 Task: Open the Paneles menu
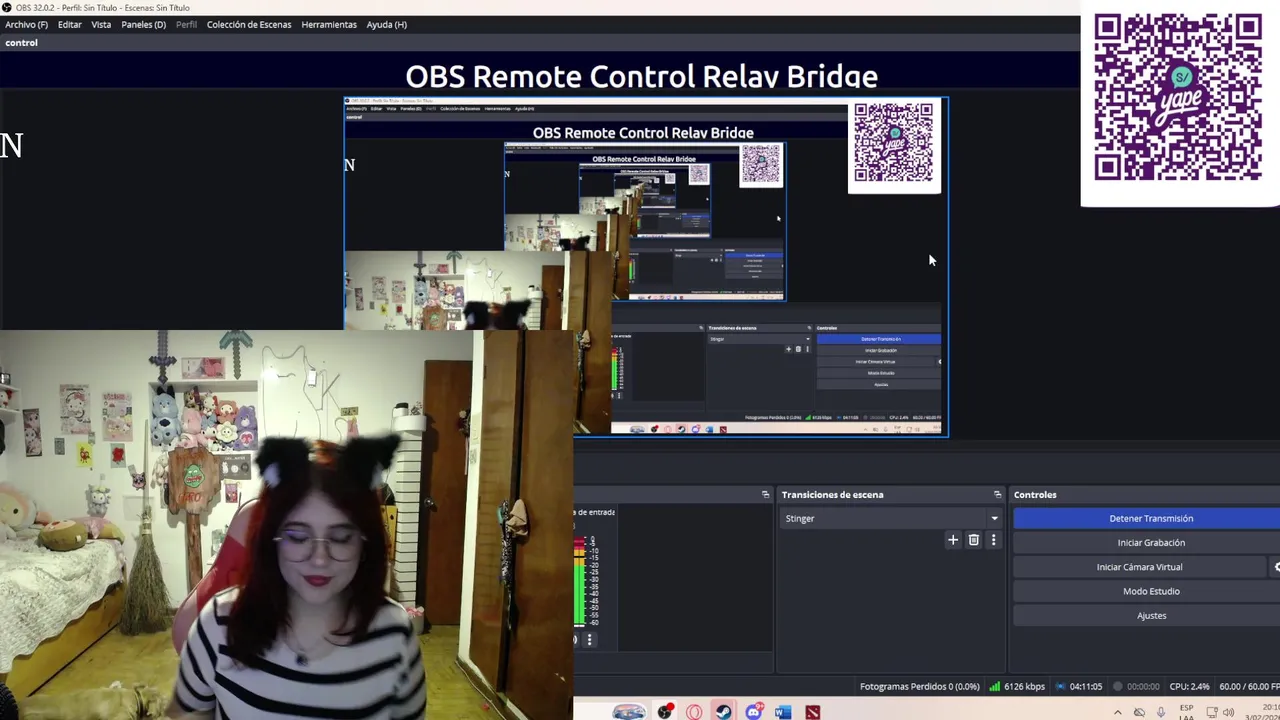coord(143,24)
